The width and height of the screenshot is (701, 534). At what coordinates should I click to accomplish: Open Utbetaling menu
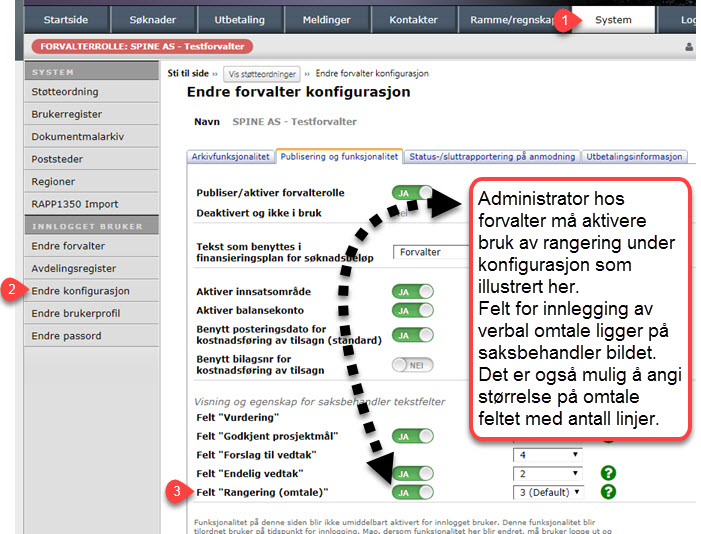point(240,20)
